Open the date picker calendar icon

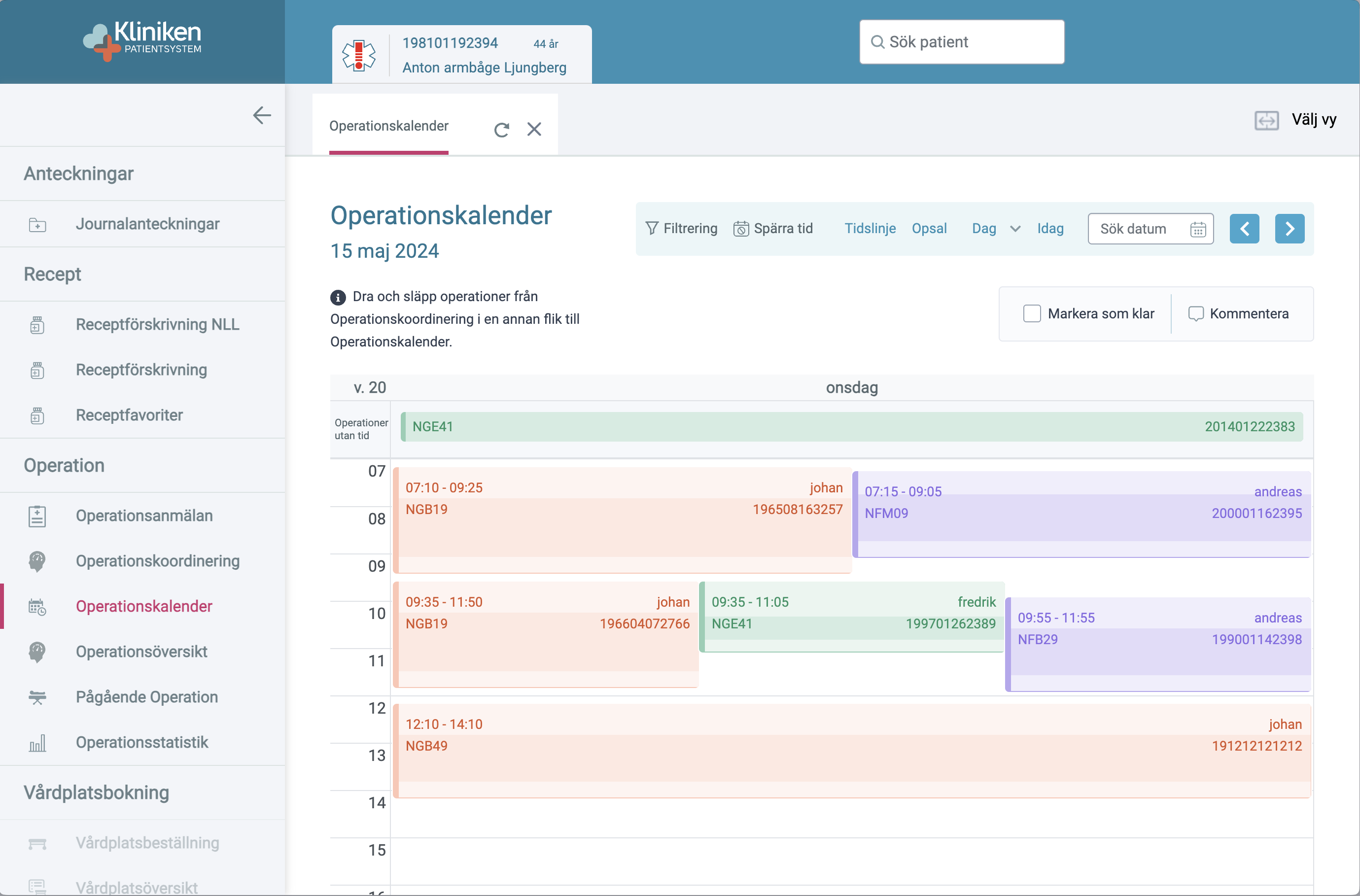coord(1198,229)
